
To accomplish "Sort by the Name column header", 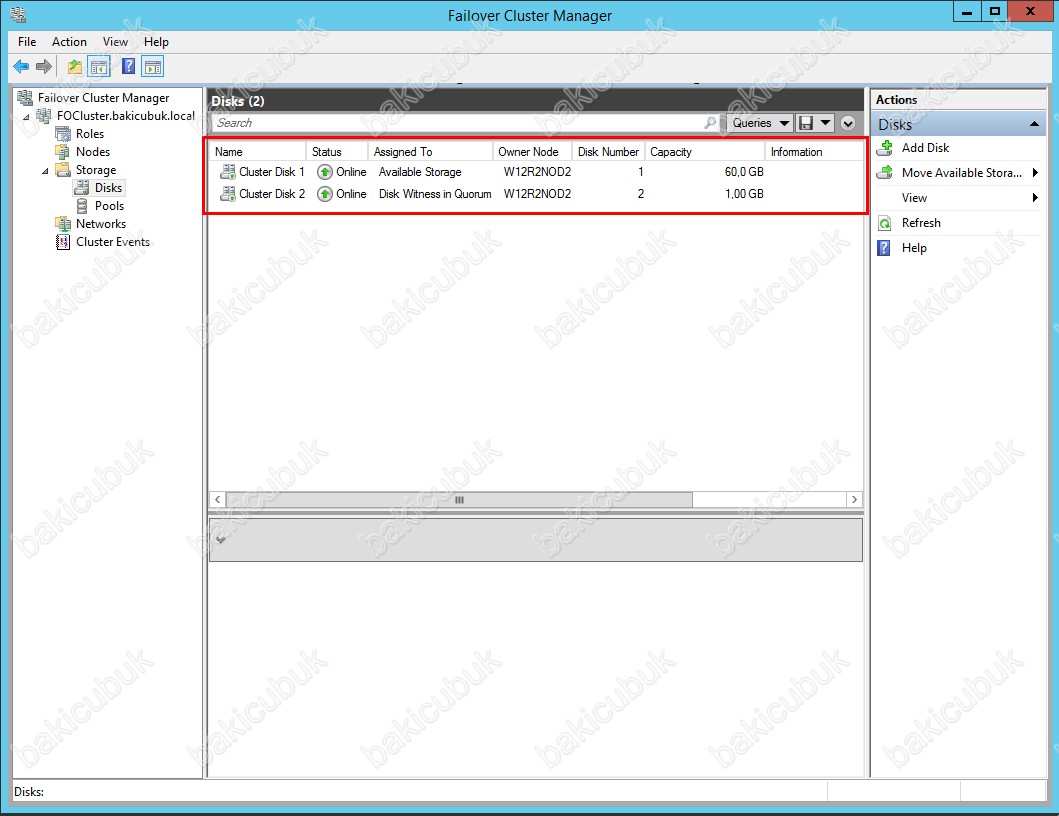I will pyautogui.click(x=258, y=152).
